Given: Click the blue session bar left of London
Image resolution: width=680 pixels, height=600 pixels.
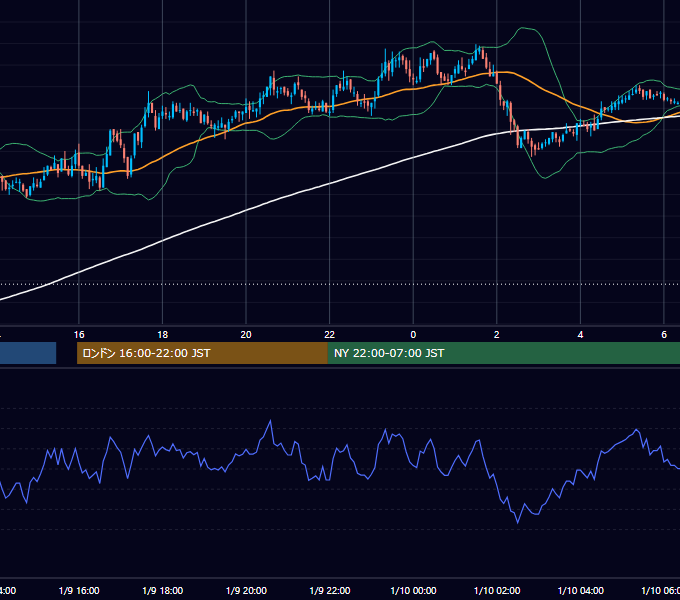Looking at the screenshot, I should [28, 353].
